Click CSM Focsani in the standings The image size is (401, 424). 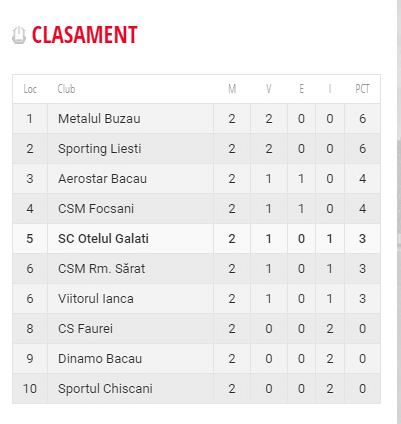click(96, 209)
